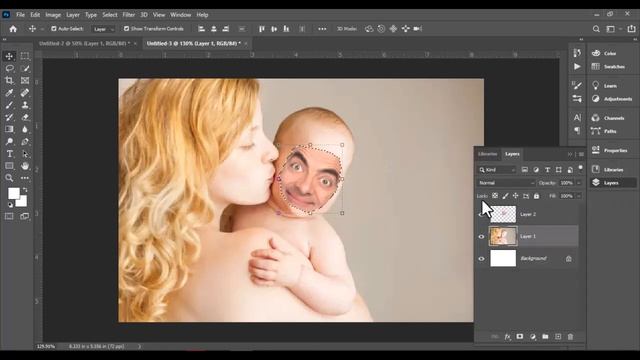Open the Channels panel
The image size is (640, 360).
(x=608, y=118)
